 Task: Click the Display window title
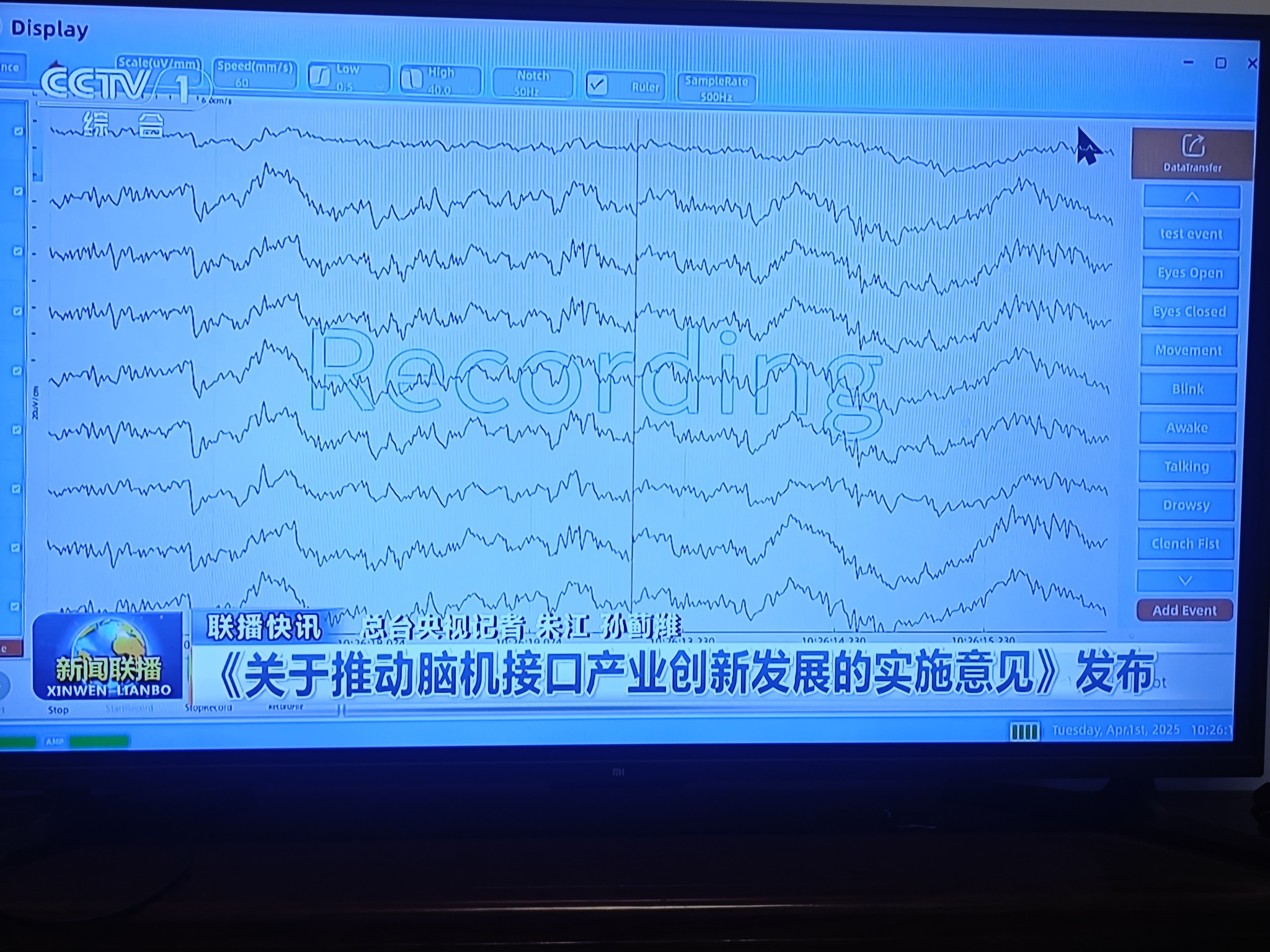click(x=50, y=29)
